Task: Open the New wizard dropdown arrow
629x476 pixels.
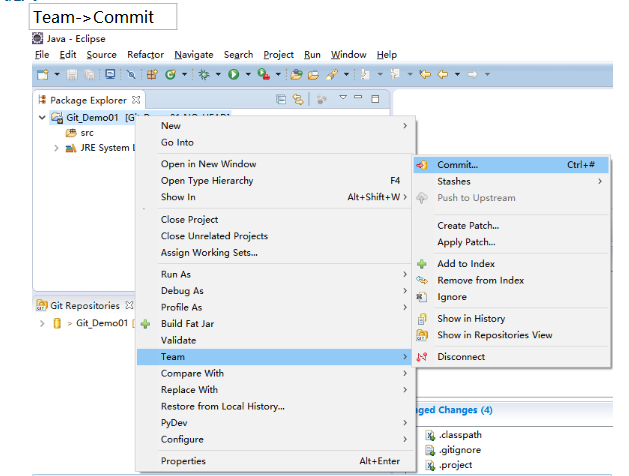Action: tap(57, 74)
